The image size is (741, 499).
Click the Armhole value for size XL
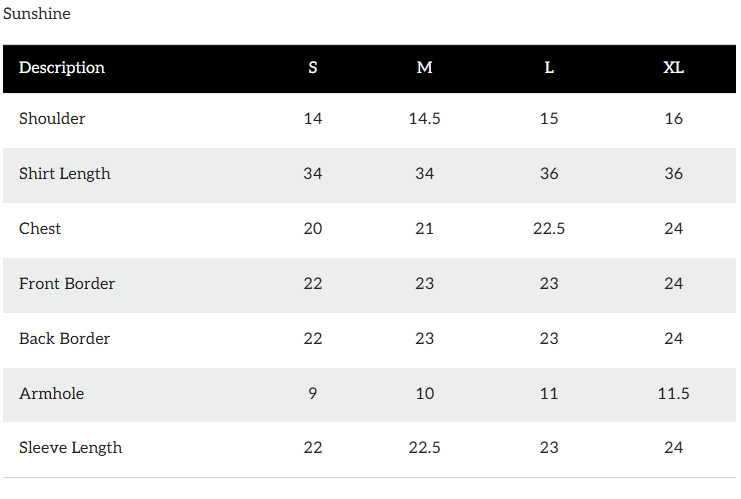[674, 394]
